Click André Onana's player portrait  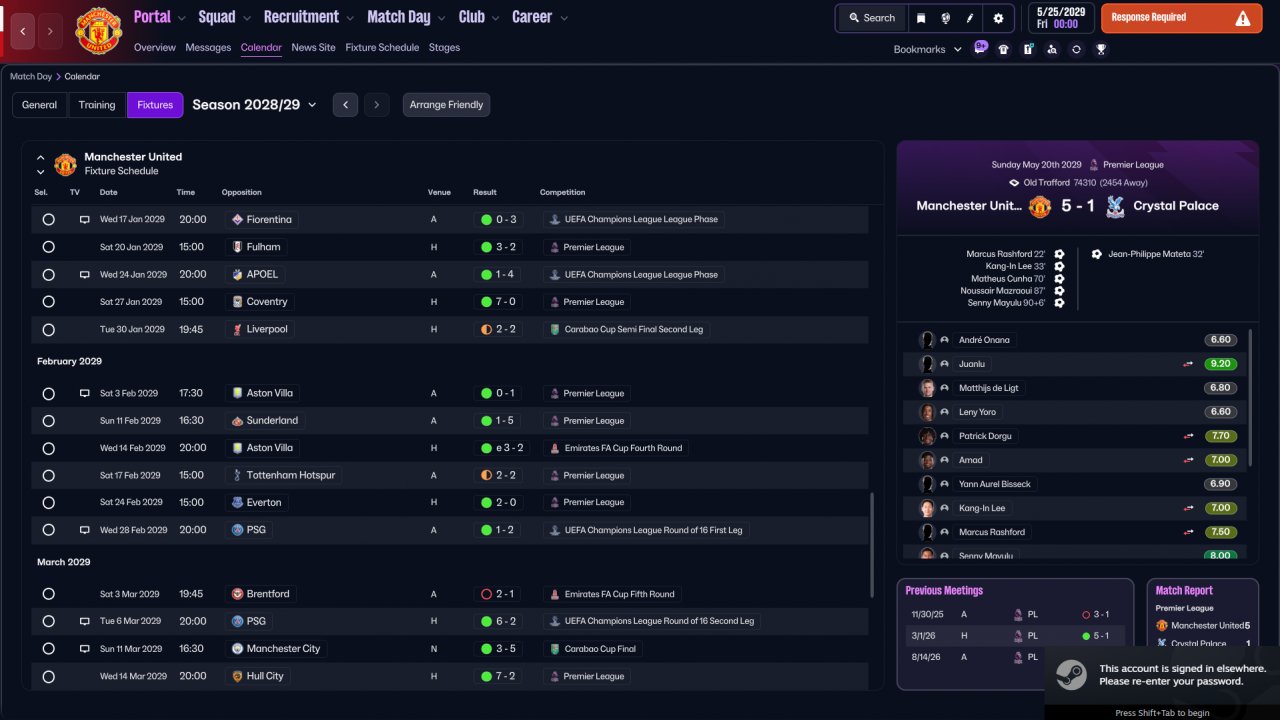(927, 340)
